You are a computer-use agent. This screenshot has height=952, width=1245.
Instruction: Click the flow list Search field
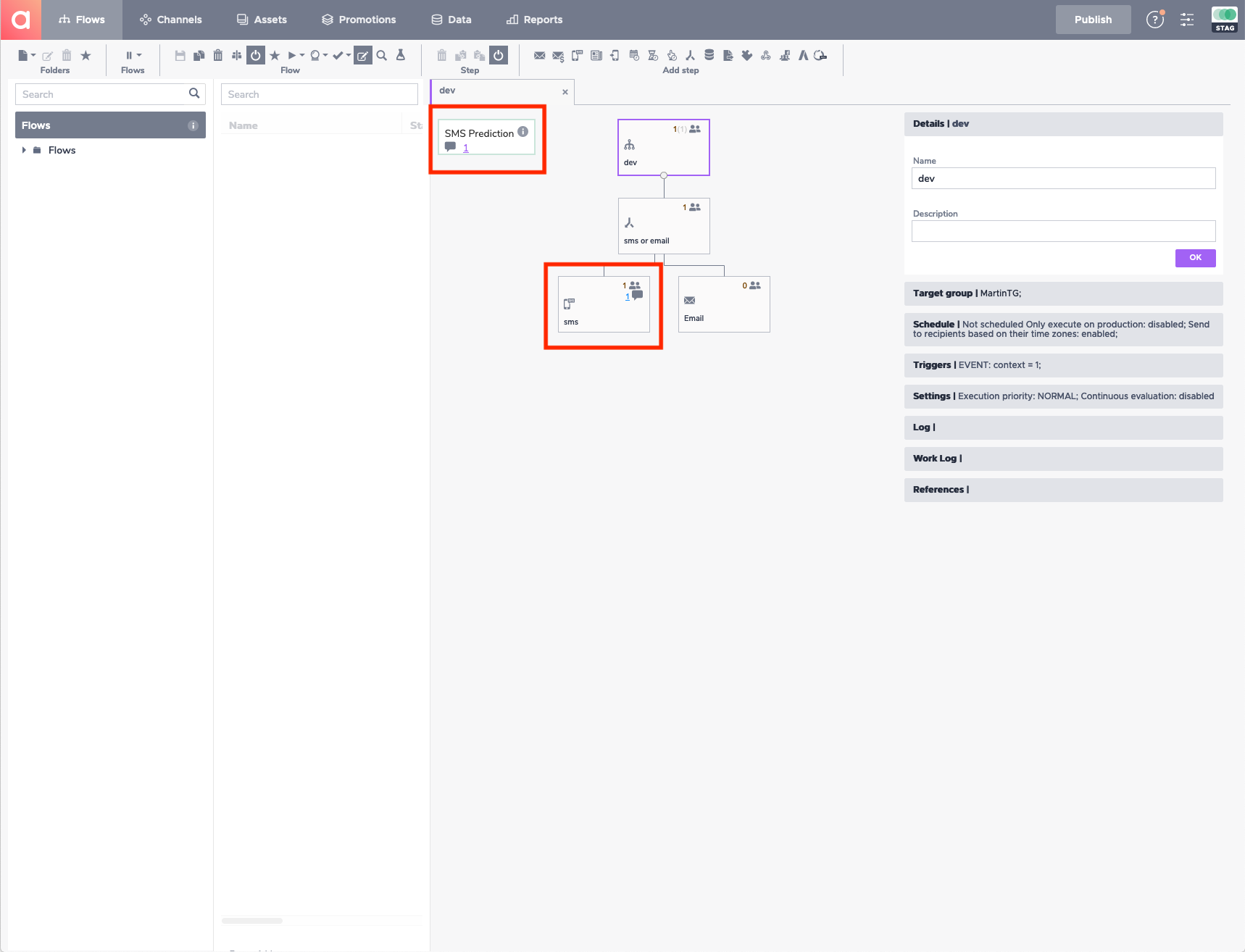pos(320,94)
